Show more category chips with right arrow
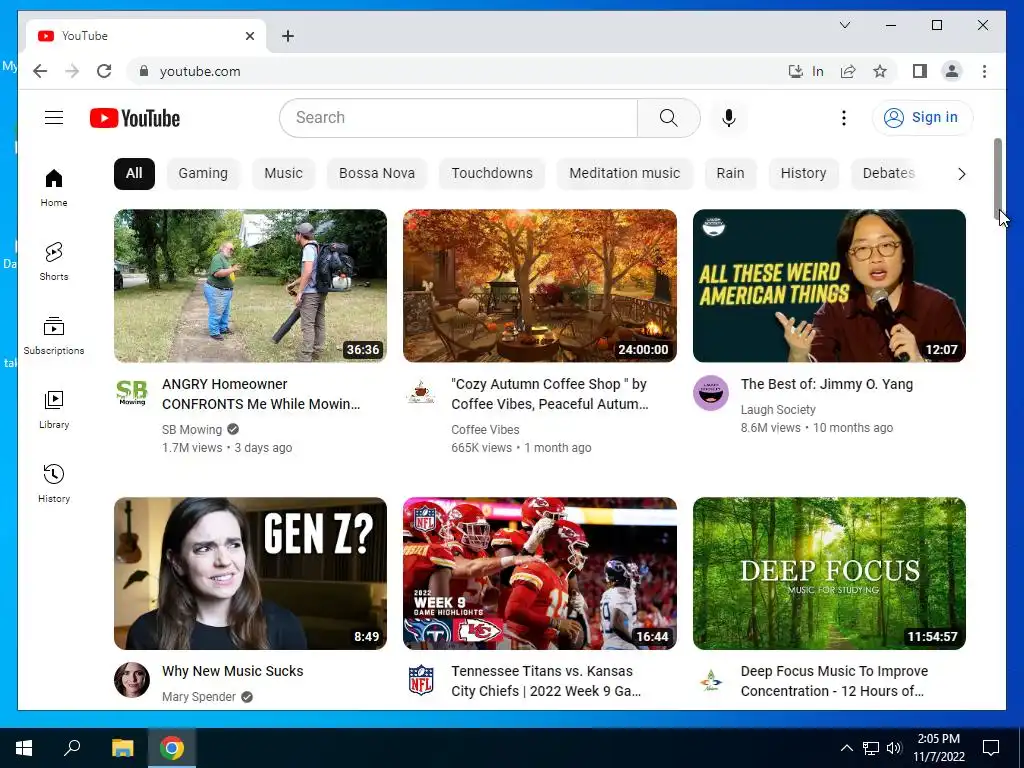 [961, 174]
